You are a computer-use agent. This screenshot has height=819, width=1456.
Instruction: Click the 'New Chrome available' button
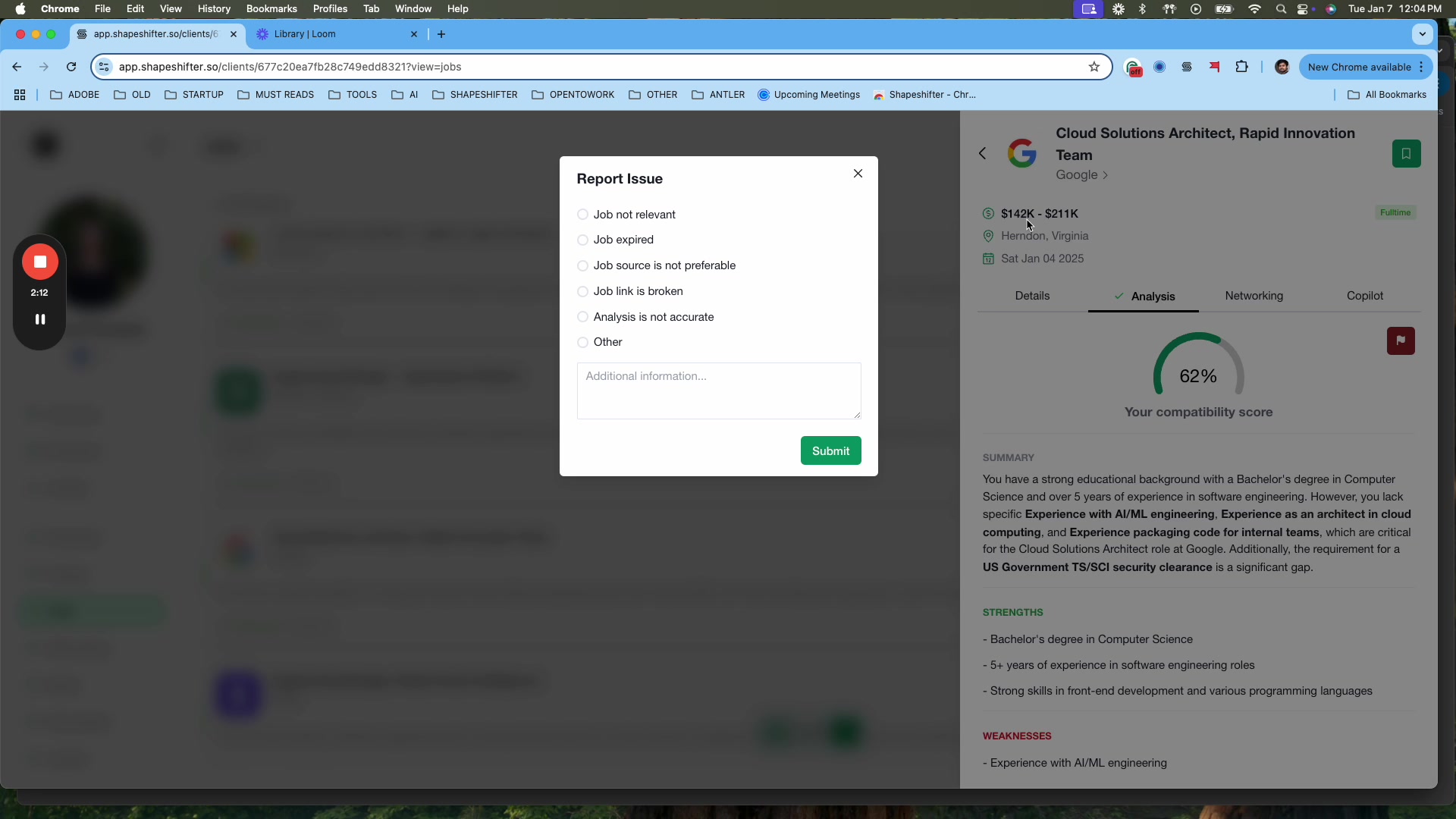(x=1360, y=67)
